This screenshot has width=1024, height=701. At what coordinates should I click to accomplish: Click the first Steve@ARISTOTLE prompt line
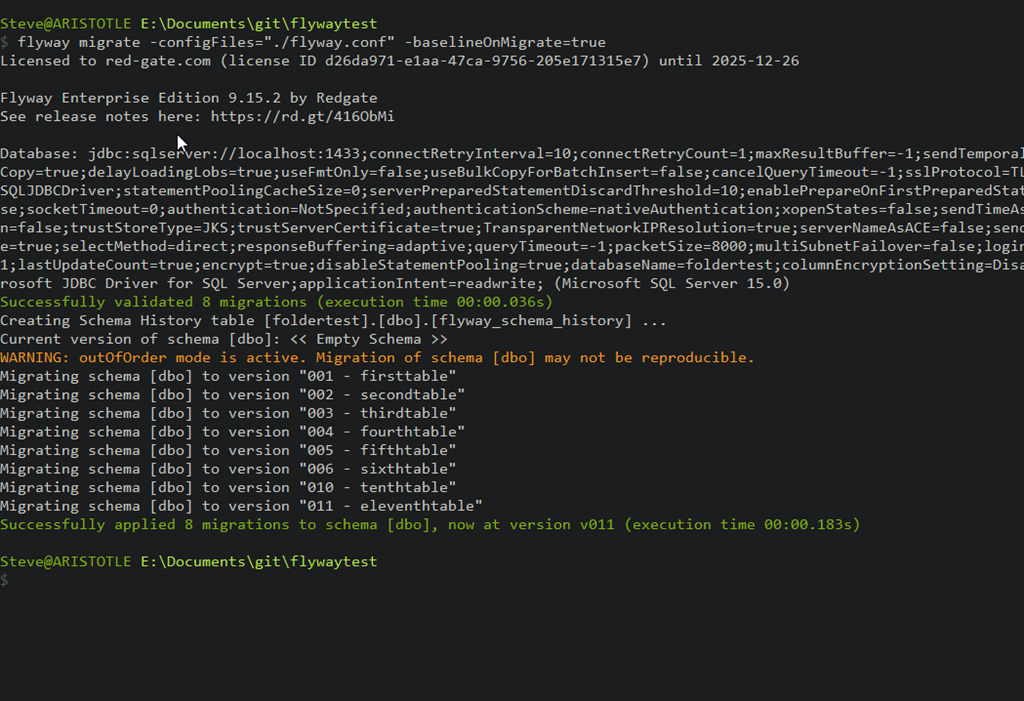[x=188, y=23]
